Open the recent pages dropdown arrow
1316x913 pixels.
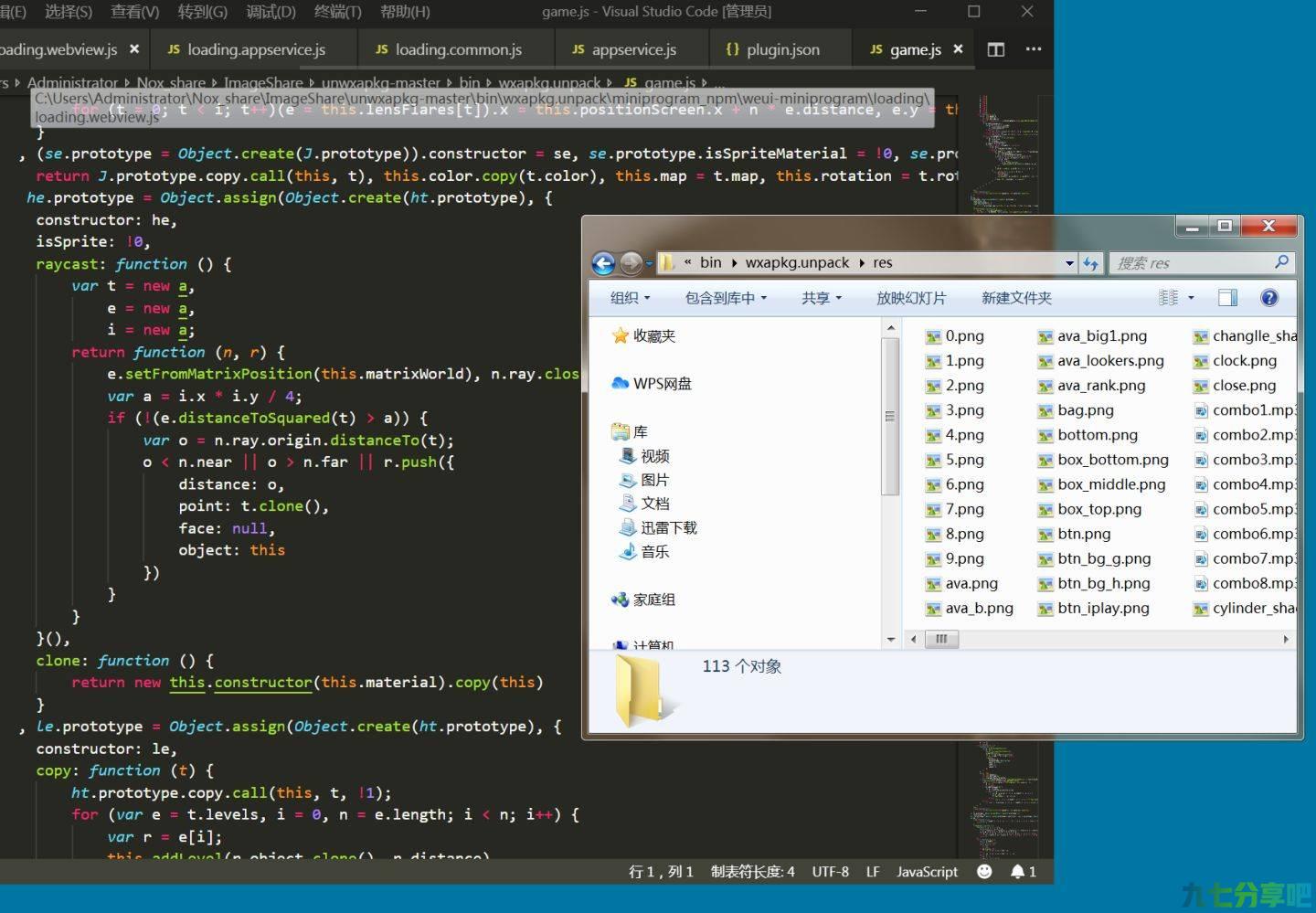pos(649,263)
